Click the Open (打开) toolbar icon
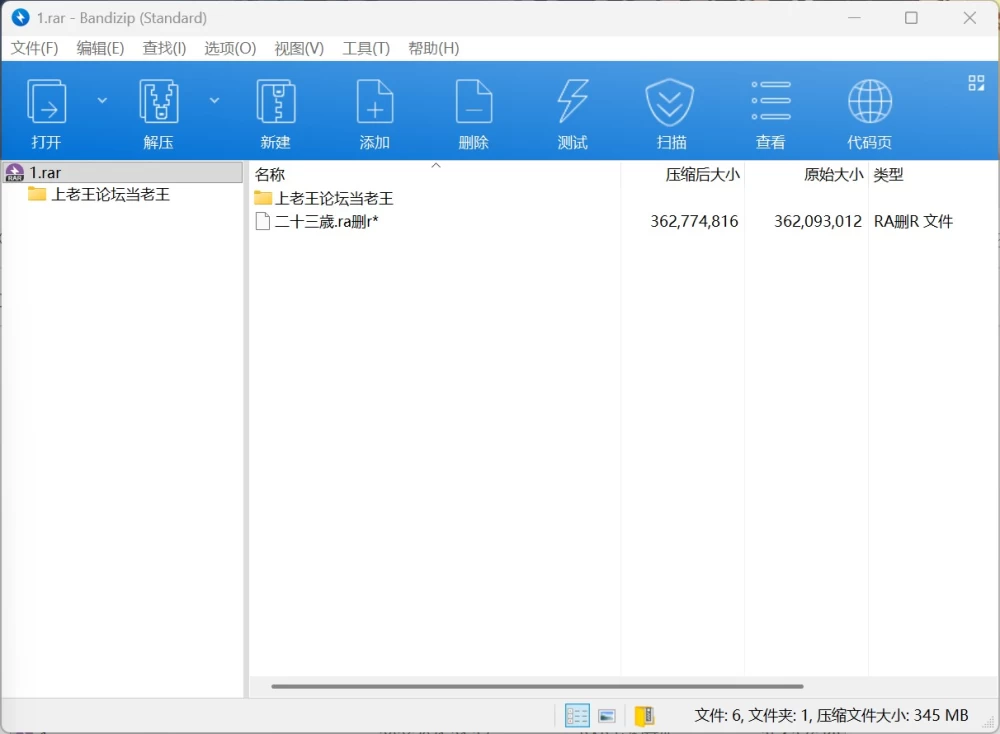 46,102
